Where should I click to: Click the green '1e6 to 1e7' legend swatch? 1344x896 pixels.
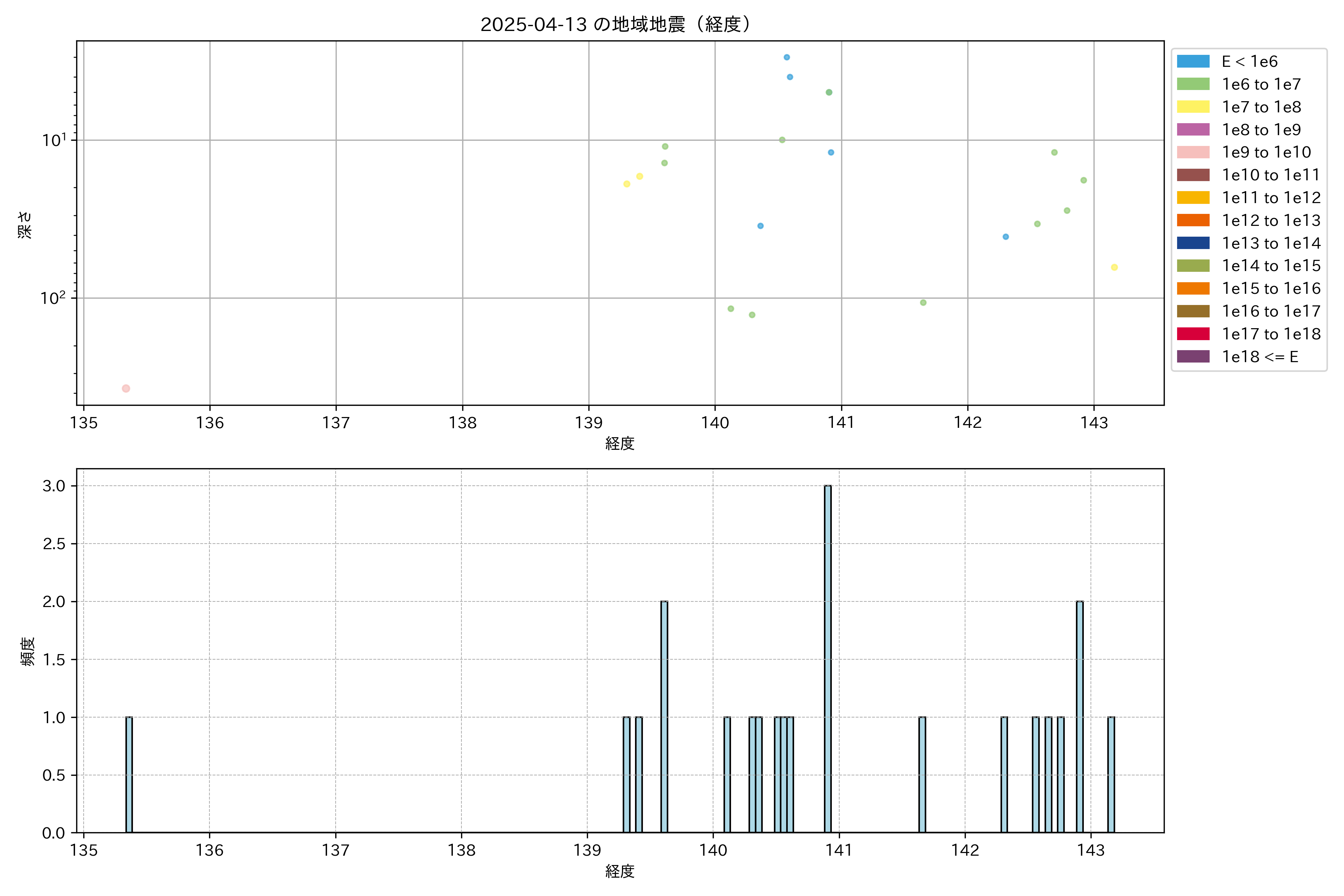[x=1192, y=84]
